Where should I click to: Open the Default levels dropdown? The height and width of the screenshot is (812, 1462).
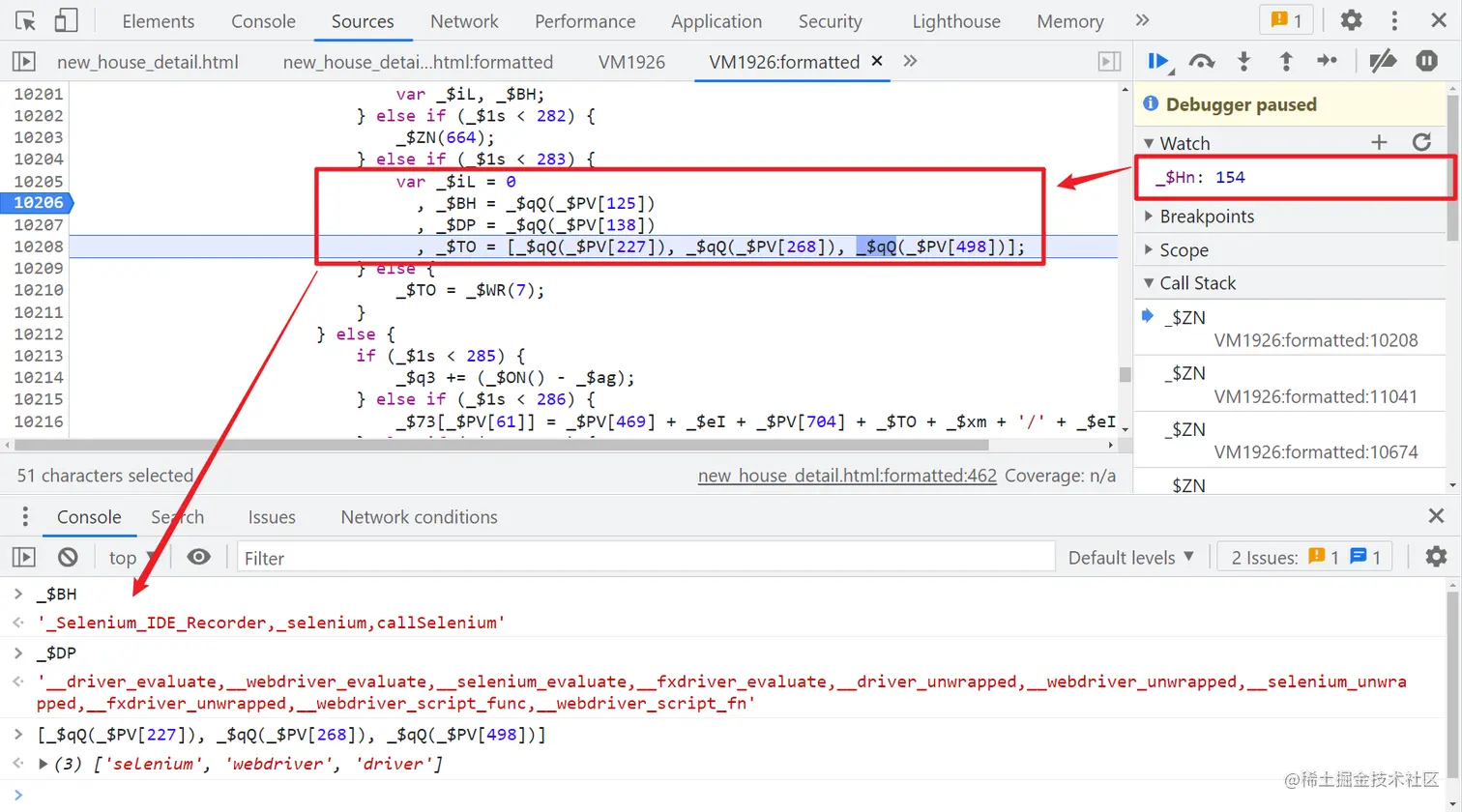point(1131,557)
